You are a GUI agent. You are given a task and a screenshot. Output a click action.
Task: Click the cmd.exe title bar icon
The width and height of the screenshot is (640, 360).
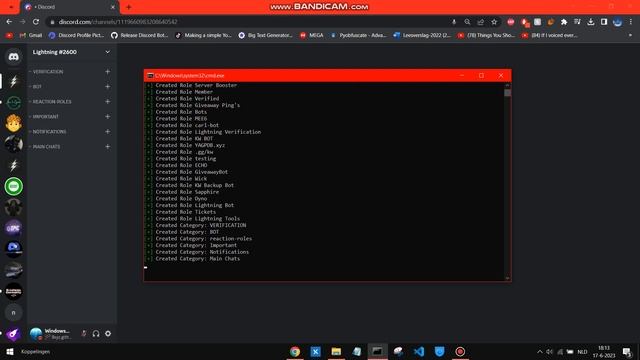150,76
